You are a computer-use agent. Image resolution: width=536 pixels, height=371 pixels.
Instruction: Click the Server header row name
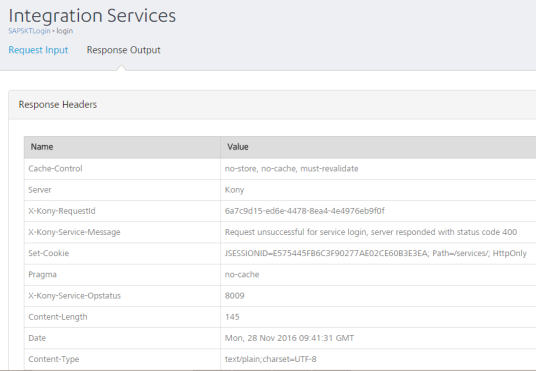click(40, 190)
